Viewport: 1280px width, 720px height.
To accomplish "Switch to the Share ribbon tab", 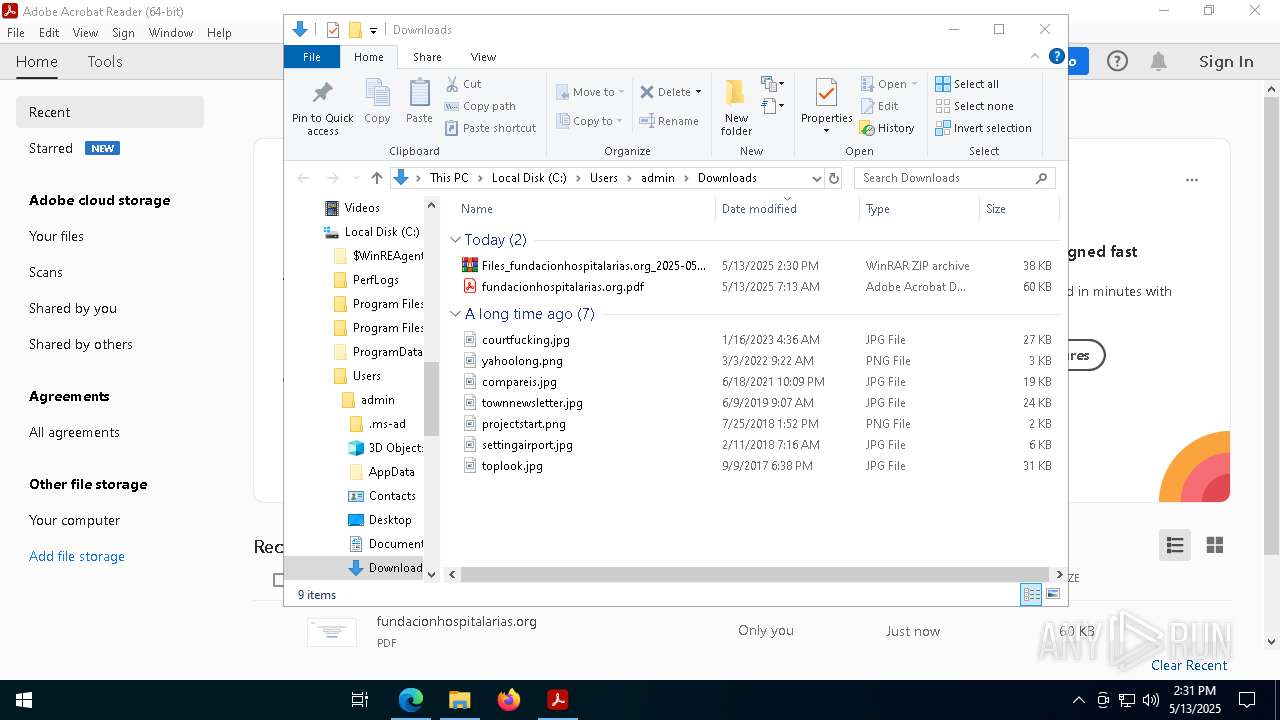I will point(427,57).
